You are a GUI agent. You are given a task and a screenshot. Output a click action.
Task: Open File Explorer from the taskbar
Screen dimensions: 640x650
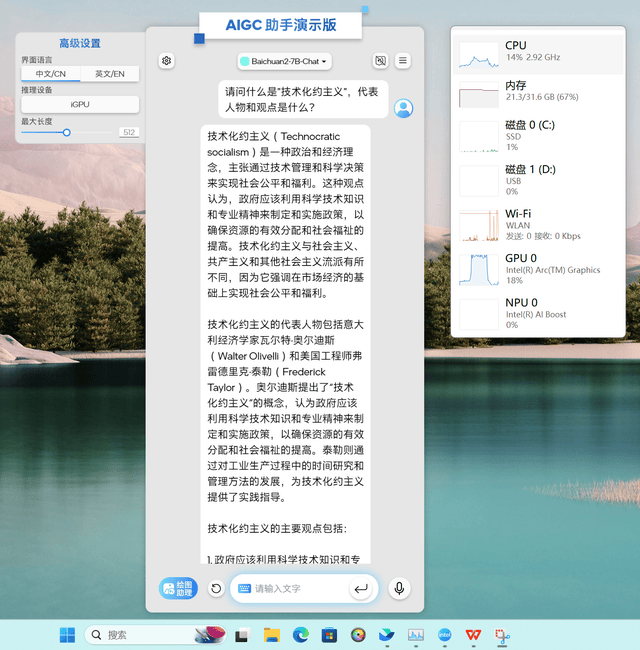272,635
